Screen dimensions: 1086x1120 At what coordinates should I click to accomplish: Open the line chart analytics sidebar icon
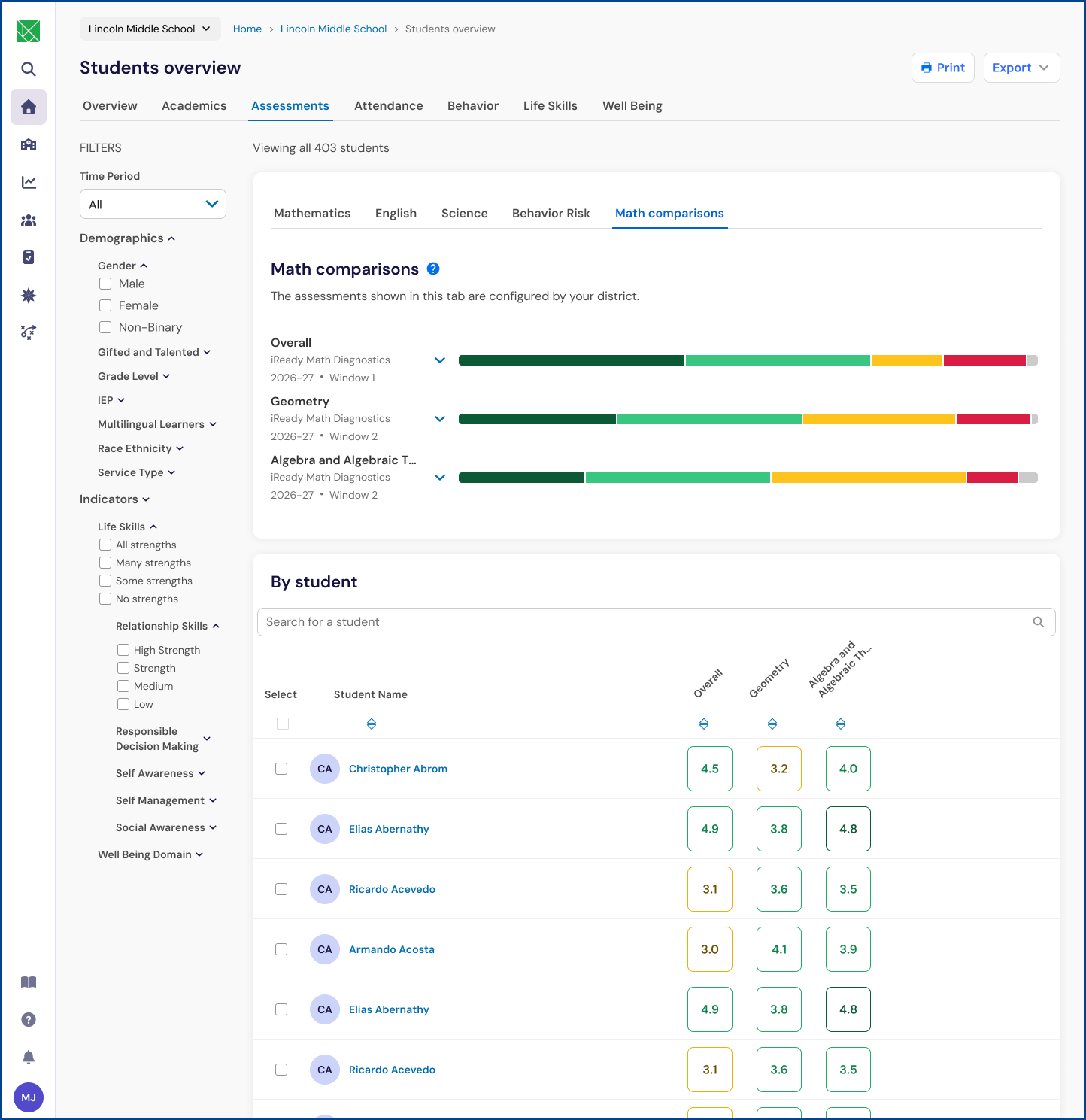tap(29, 182)
